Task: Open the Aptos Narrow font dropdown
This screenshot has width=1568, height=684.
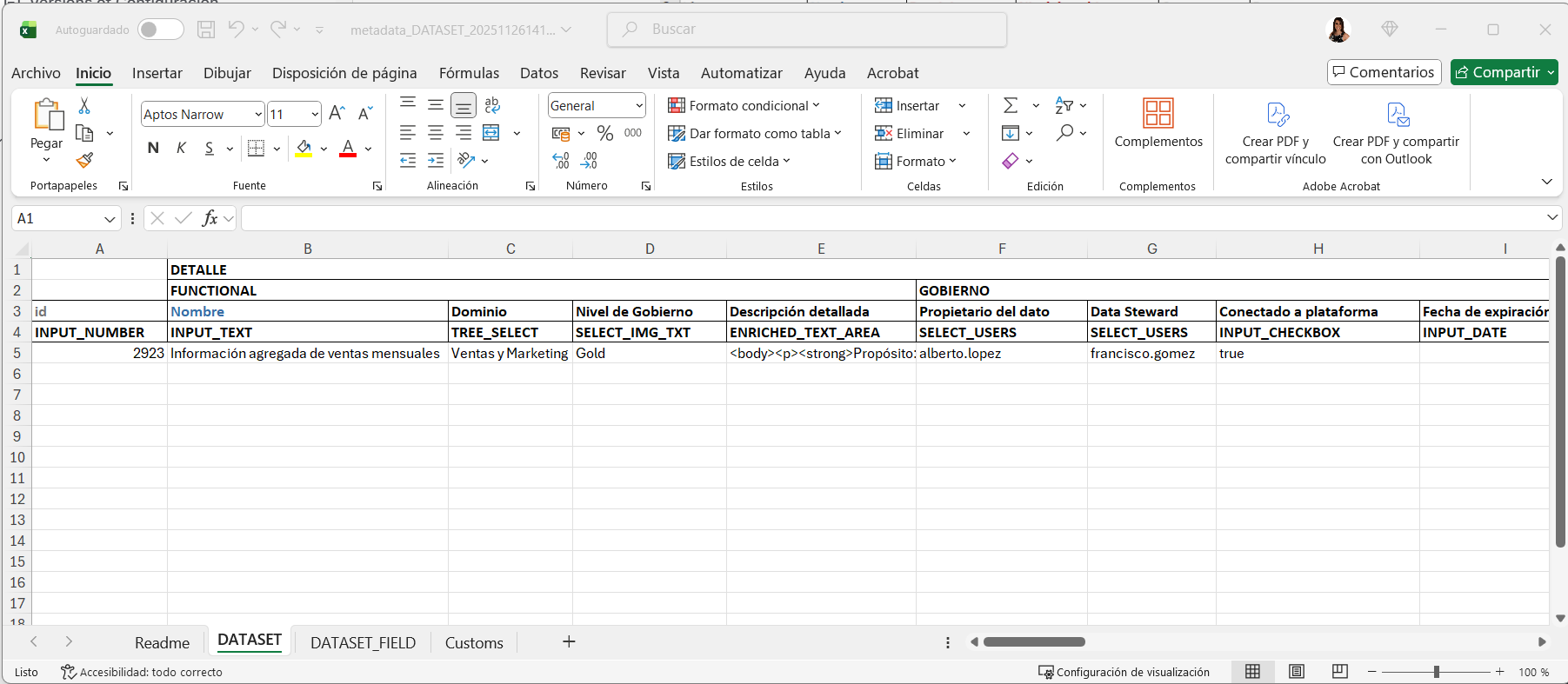Action: 258,115
